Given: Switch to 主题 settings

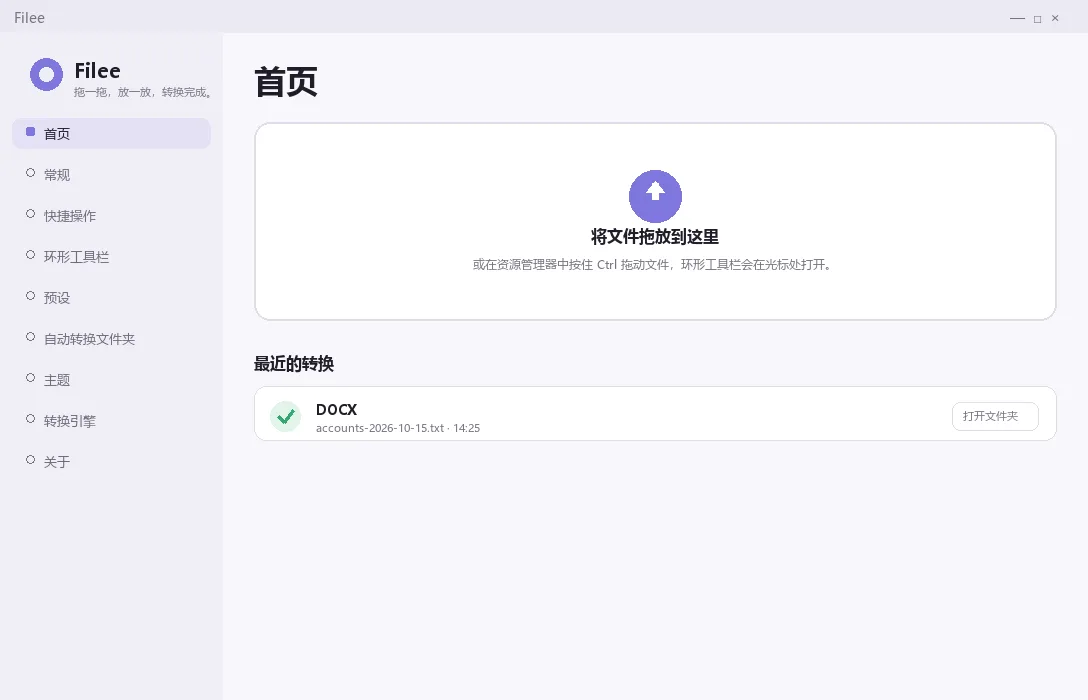Looking at the screenshot, I should (111, 379).
